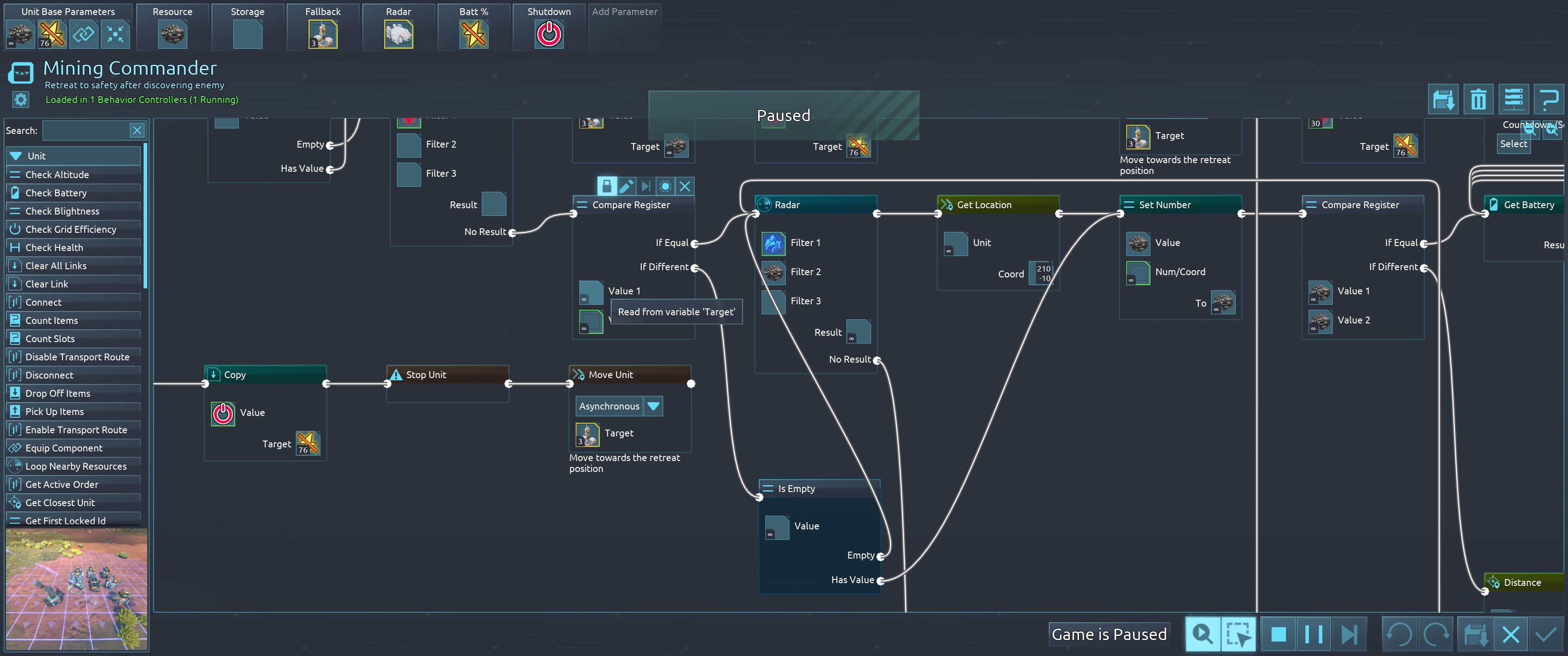The height and width of the screenshot is (656, 1568).
Task: Click the undo arrow button
Action: pyautogui.click(x=1399, y=635)
